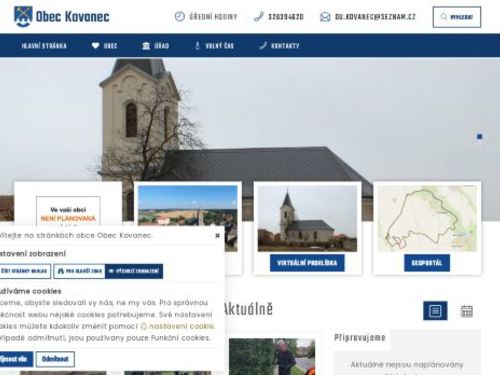500x375 pixels.
Task: Click the magnifier icon in Vyhledat button
Action: click(x=444, y=16)
